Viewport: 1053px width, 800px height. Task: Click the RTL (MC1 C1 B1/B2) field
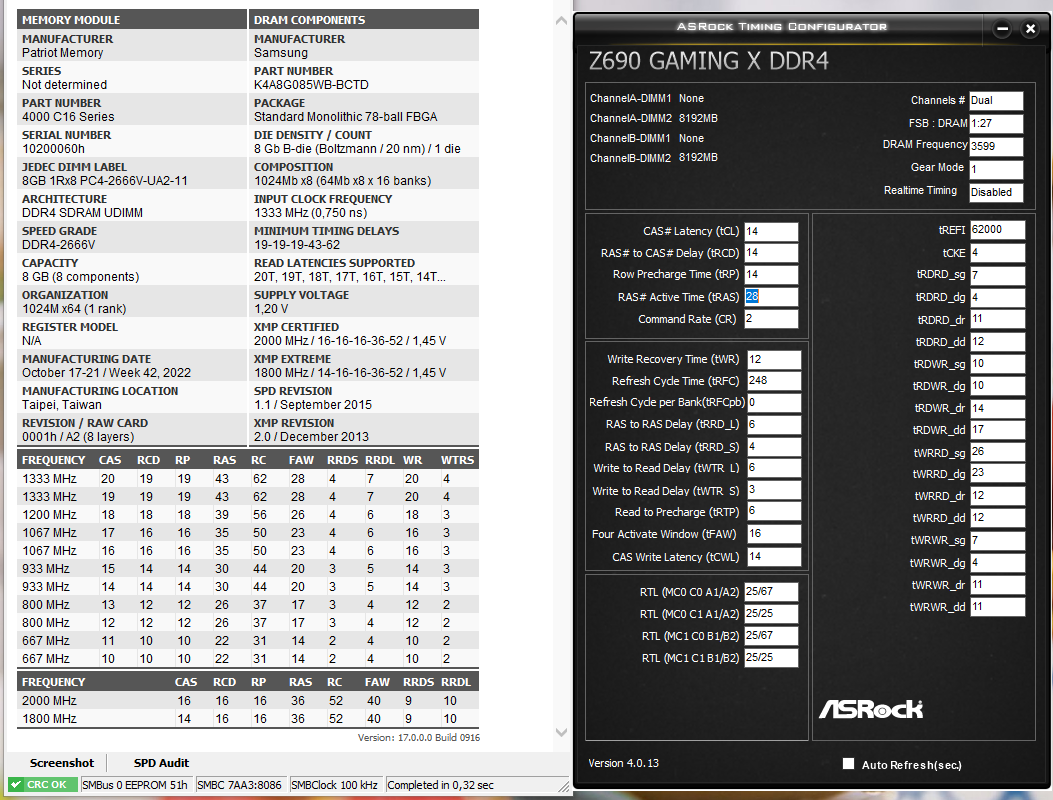coord(771,658)
